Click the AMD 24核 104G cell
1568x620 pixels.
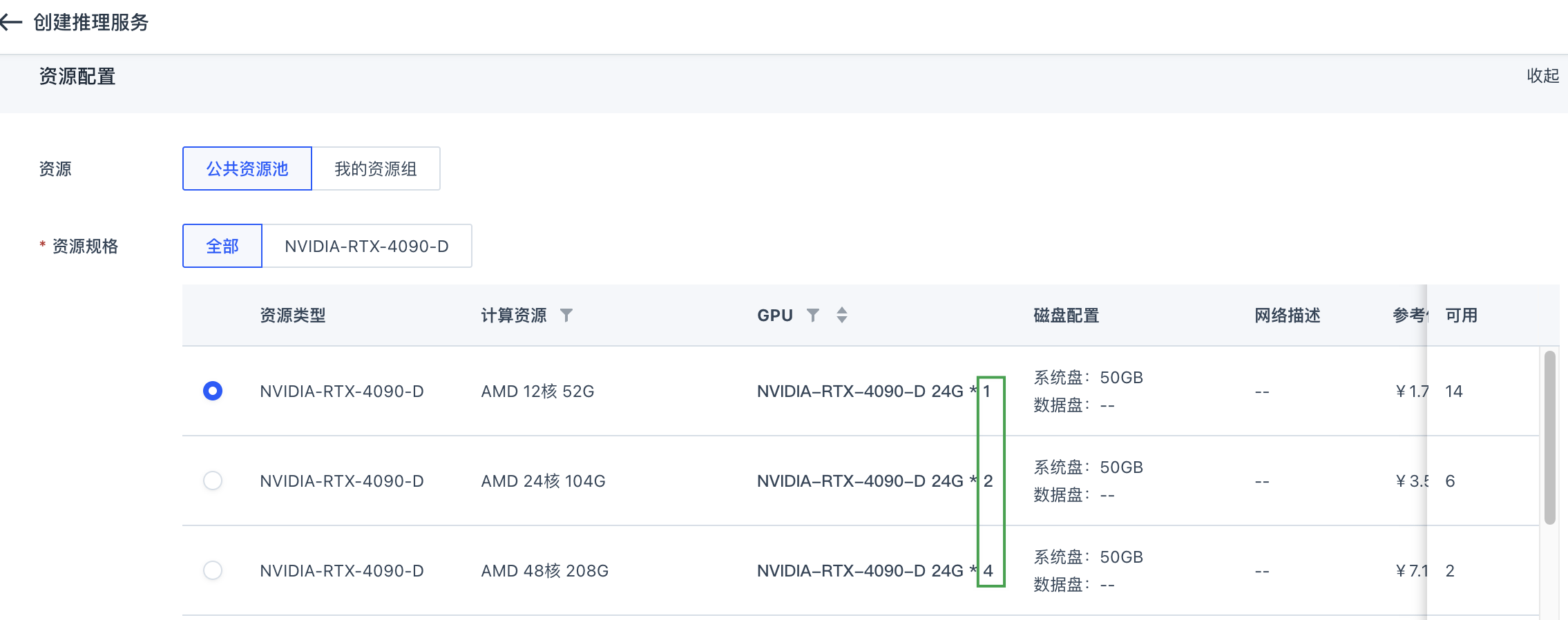[543, 481]
